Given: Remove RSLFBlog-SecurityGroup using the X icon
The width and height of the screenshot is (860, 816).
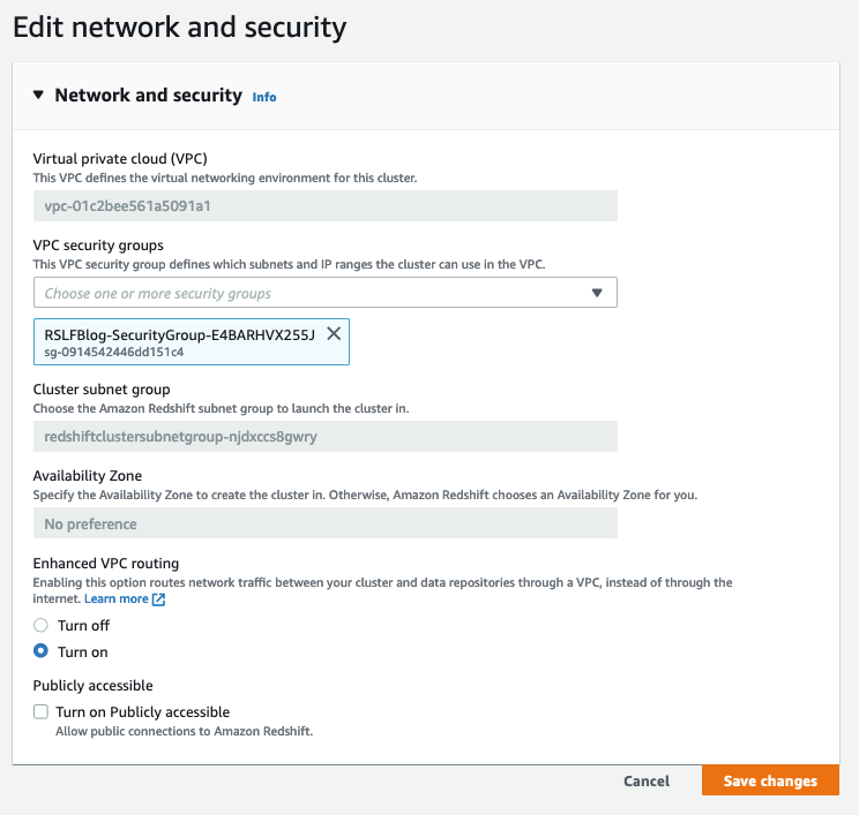Looking at the screenshot, I should [334, 334].
